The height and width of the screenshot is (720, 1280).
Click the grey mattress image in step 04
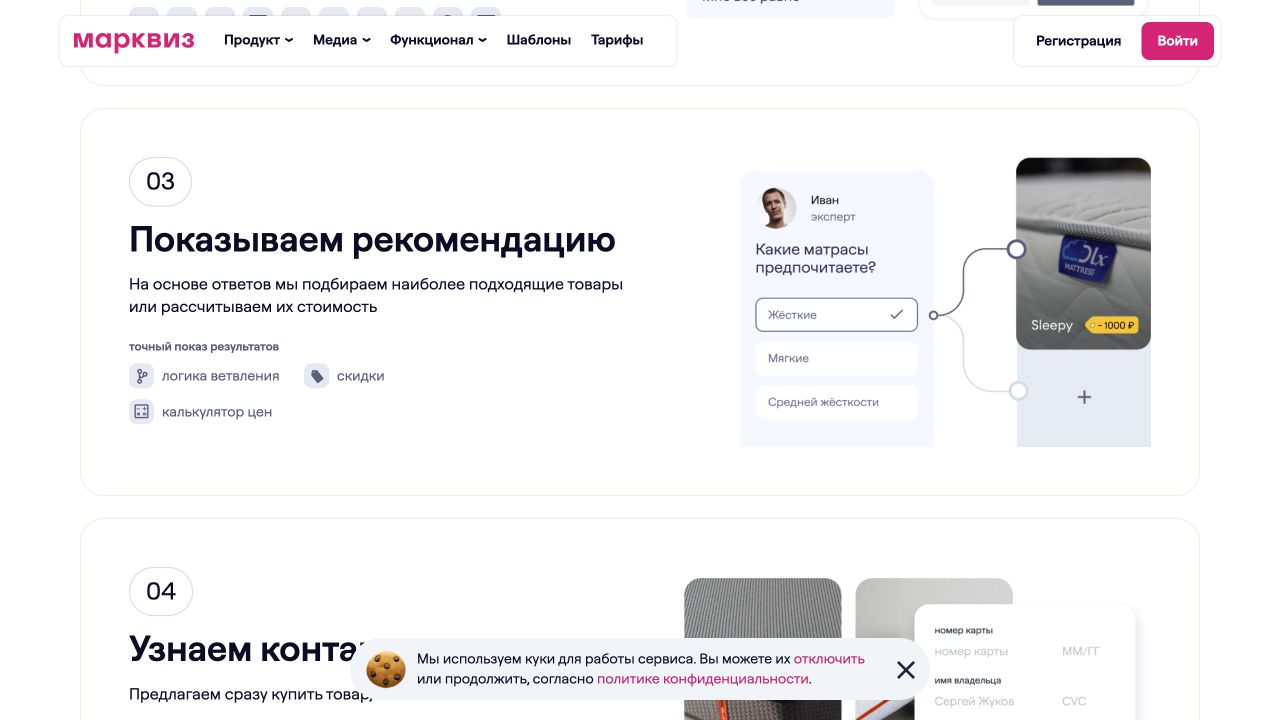[763, 649]
